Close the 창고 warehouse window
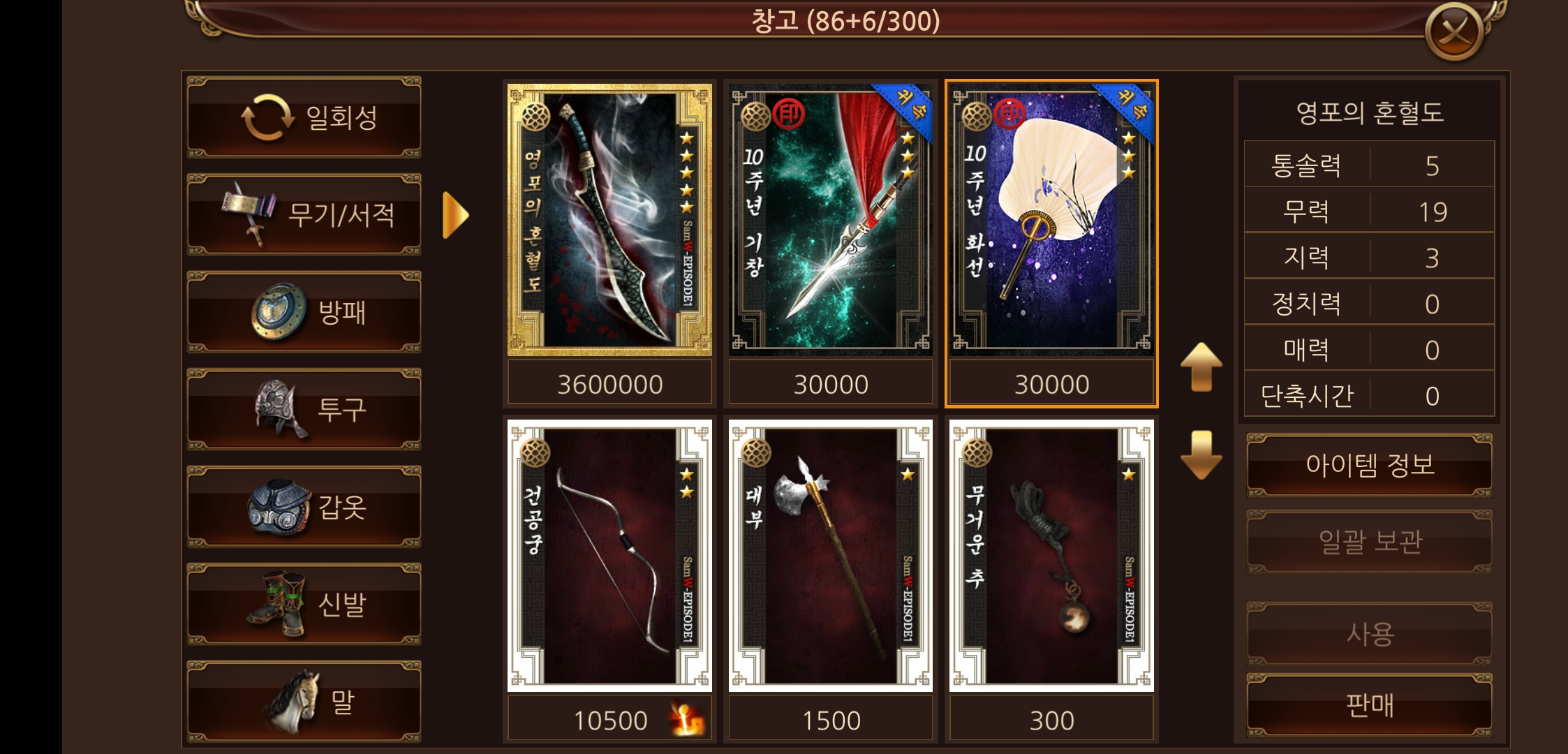The width and height of the screenshot is (1568, 754). pyautogui.click(x=1454, y=31)
